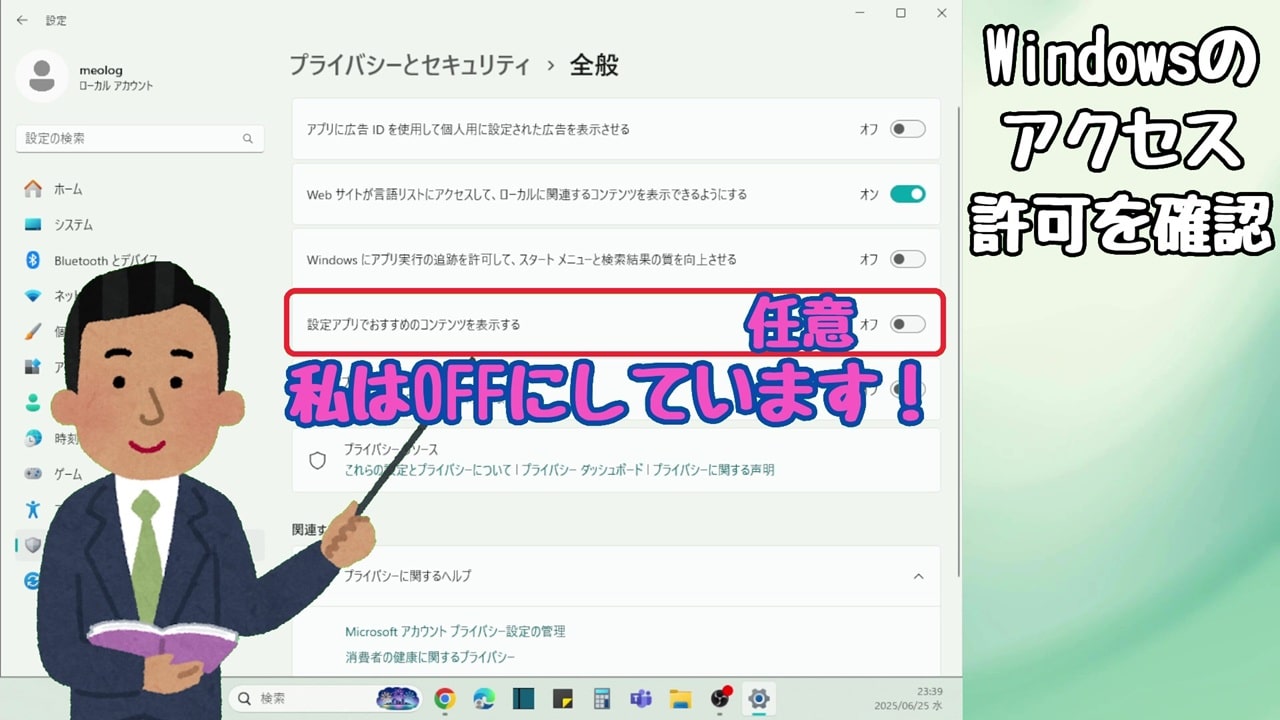The width and height of the screenshot is (1280, 720).
Task: Click the personalization brush icon in sidebar
Action: point(33,331)
